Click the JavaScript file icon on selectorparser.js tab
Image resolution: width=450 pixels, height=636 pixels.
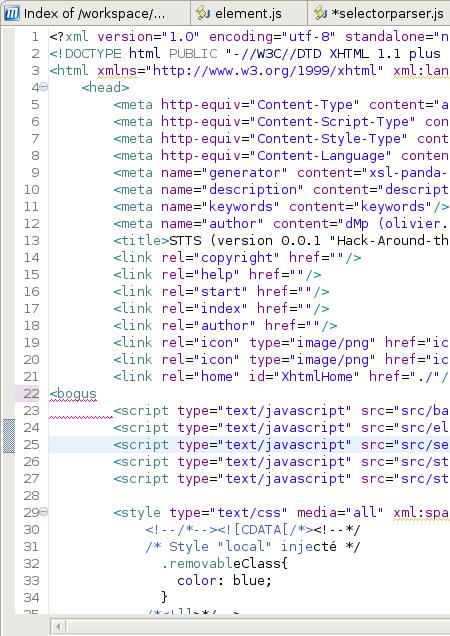(x=320, y=13)
